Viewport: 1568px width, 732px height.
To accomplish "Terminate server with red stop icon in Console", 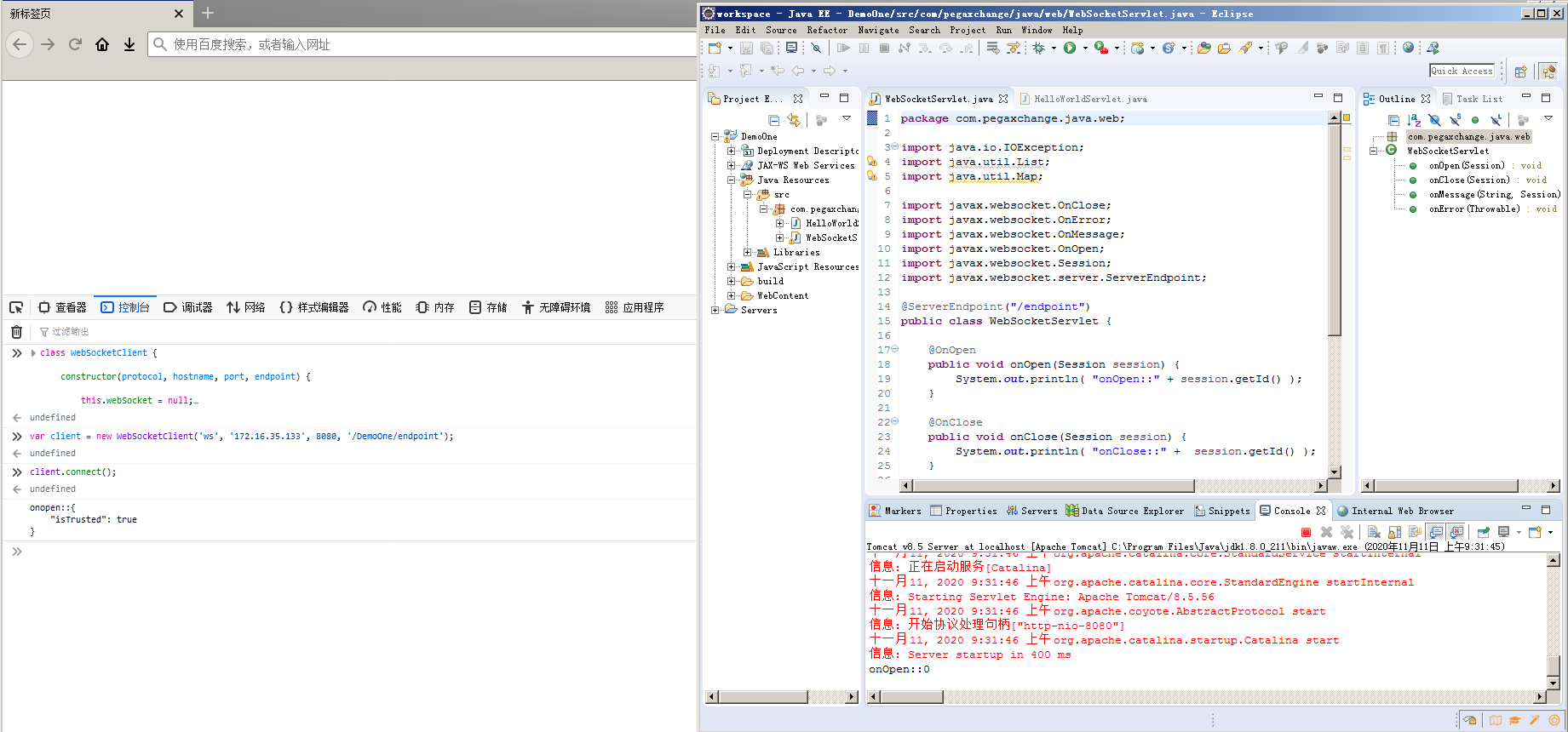I will click(x=1306, y=533).
